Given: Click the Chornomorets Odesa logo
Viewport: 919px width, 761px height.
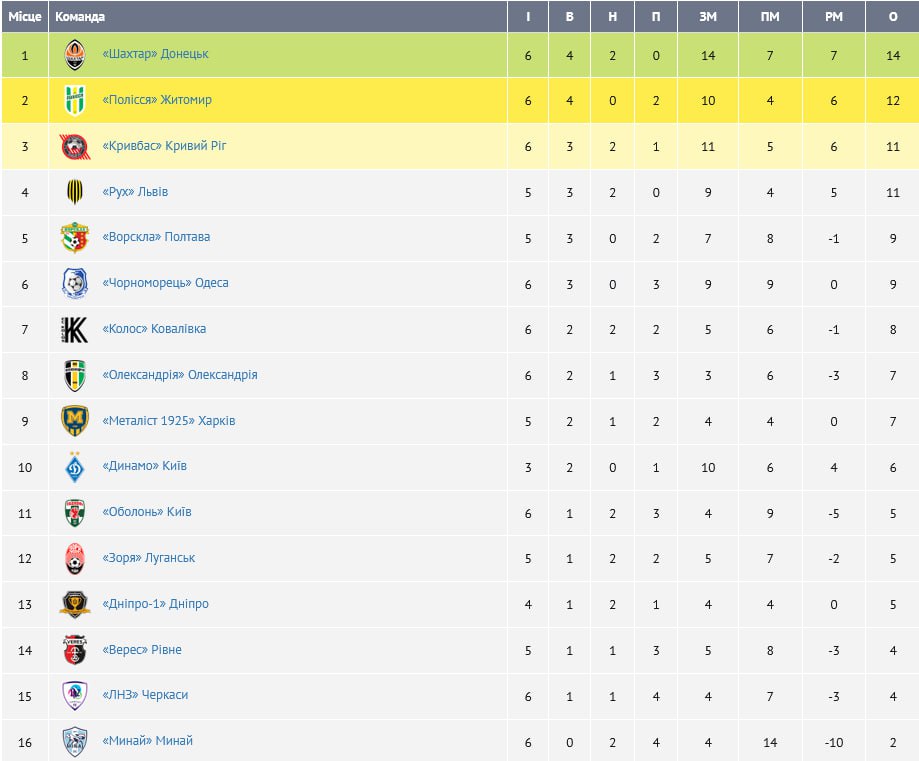Looking at the screenshot, I should point(75,284).
